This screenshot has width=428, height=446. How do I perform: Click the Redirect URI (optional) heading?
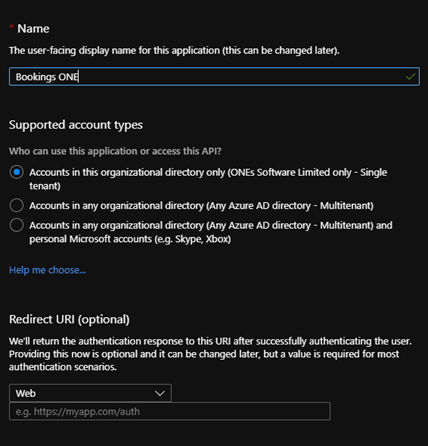click(69, 319)
